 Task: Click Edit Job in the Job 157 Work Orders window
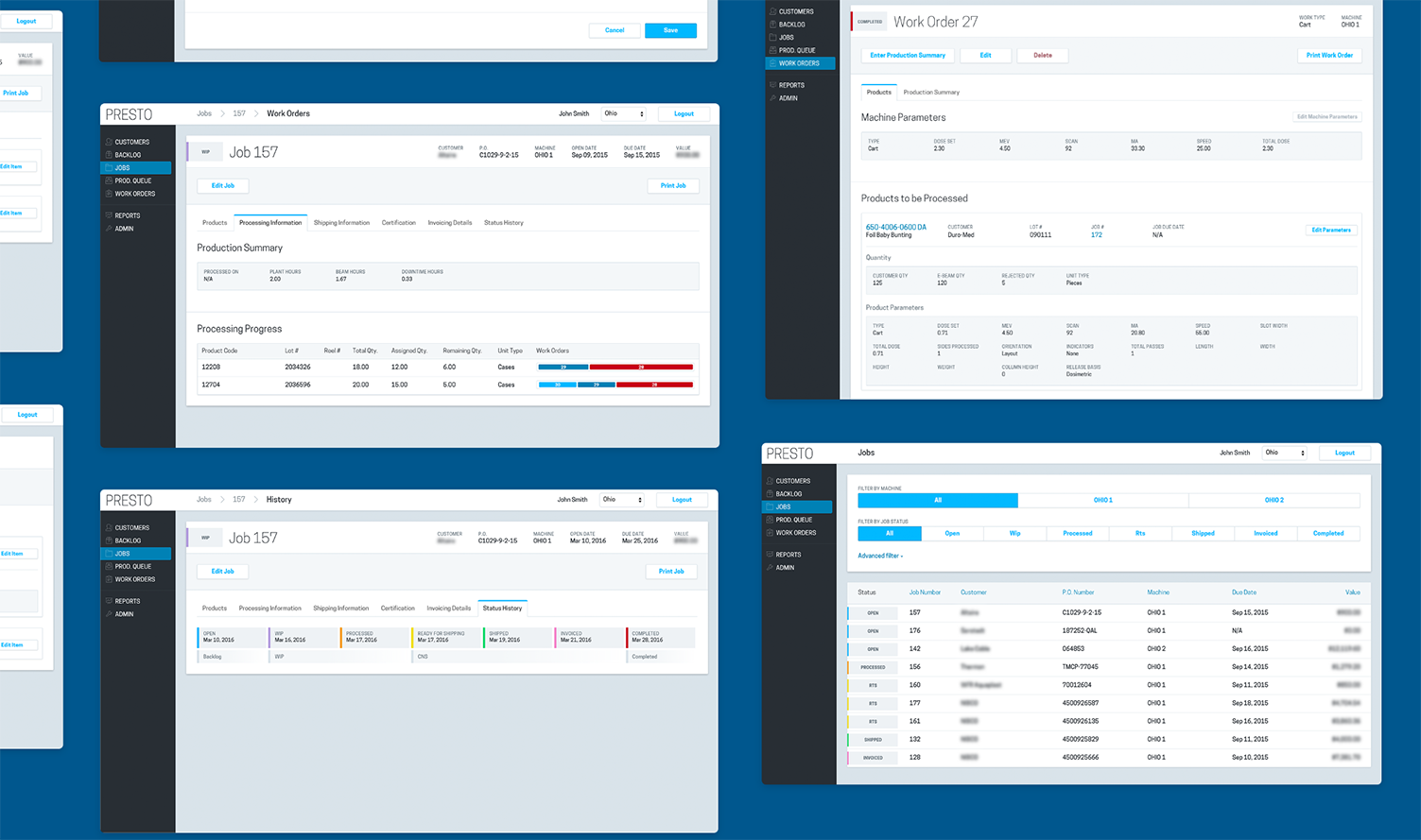[223, 186]
